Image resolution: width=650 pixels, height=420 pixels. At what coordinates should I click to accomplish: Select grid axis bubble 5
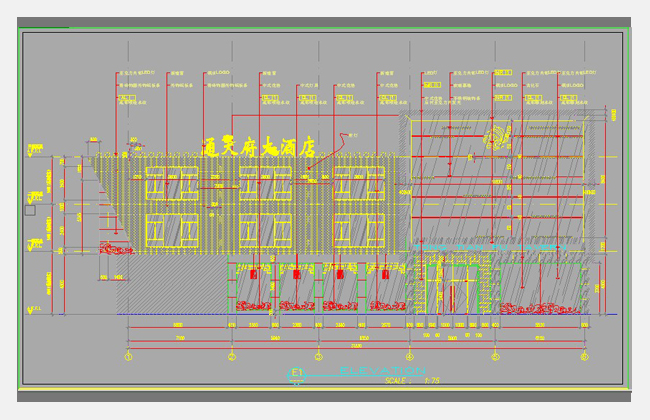click(495, 357)
